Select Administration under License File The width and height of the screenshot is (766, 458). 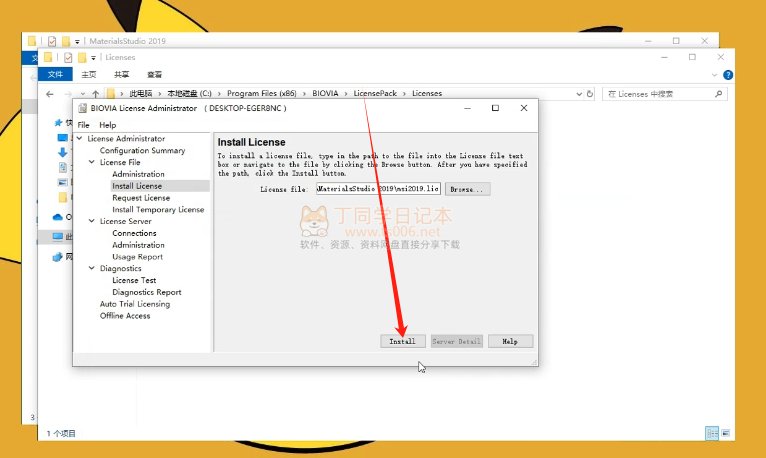[138, 174]
